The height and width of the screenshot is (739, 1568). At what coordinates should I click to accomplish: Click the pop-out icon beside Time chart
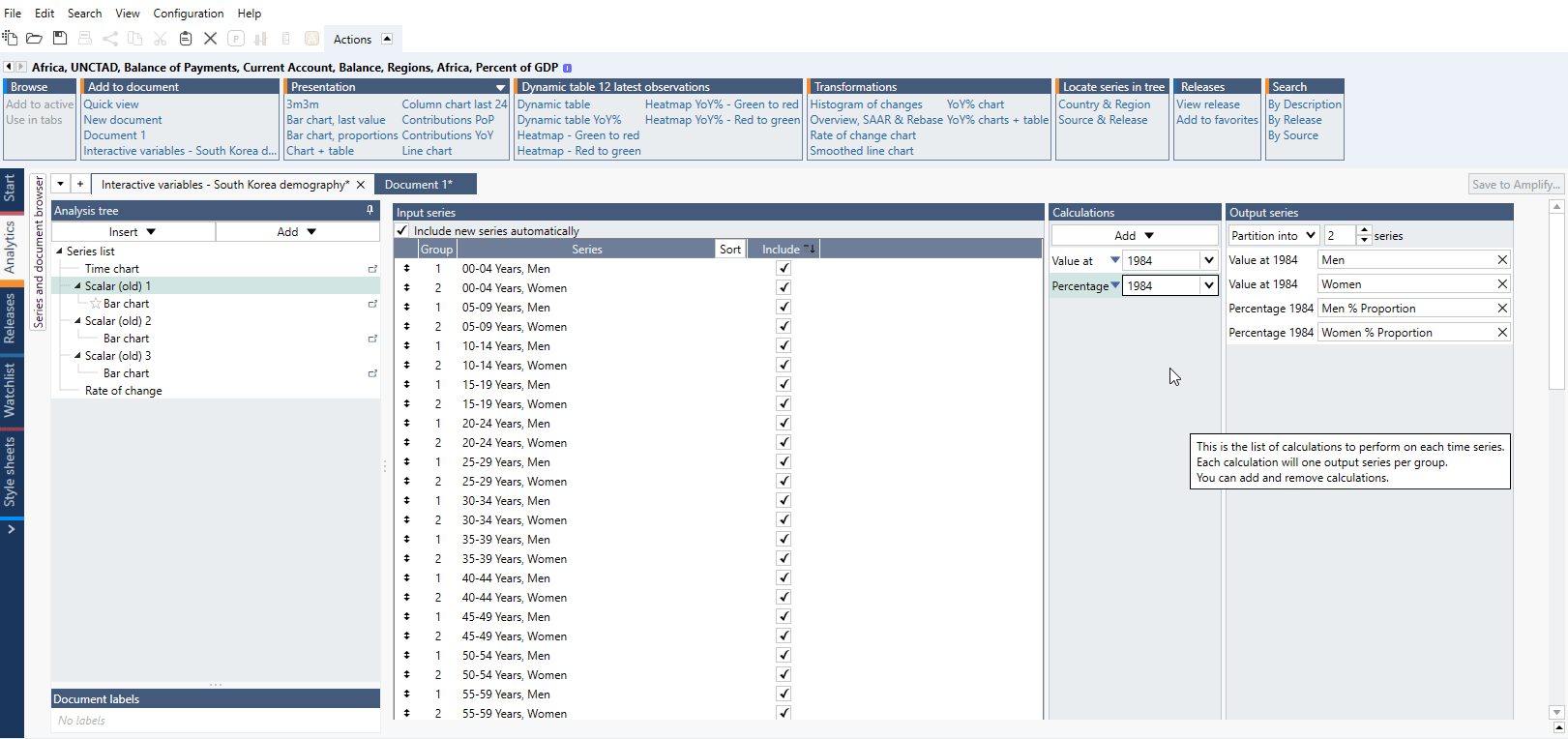[x=372, y=269]
